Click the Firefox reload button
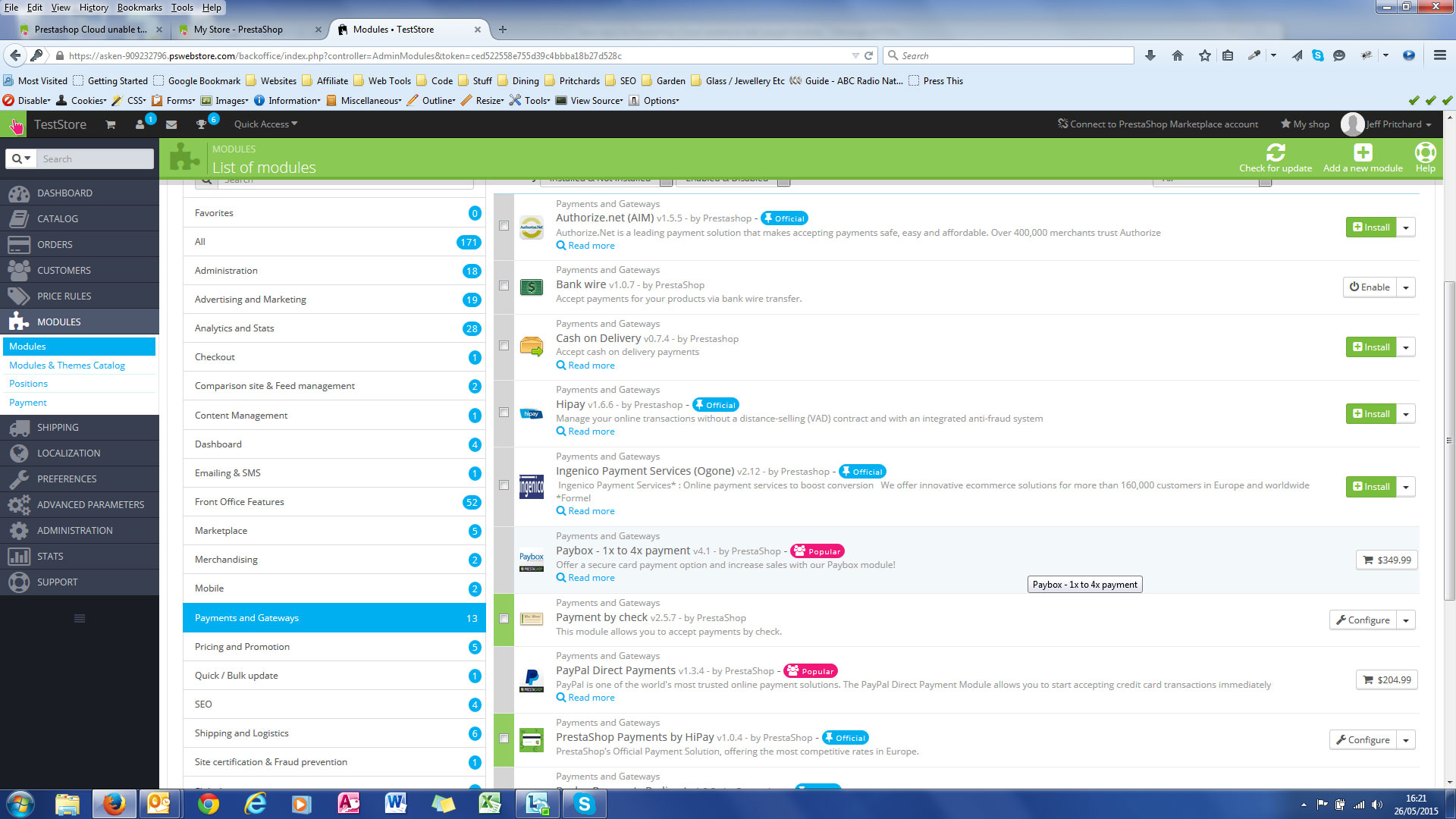This screenshot has width=1456, height=819. (x=869, y=55)
